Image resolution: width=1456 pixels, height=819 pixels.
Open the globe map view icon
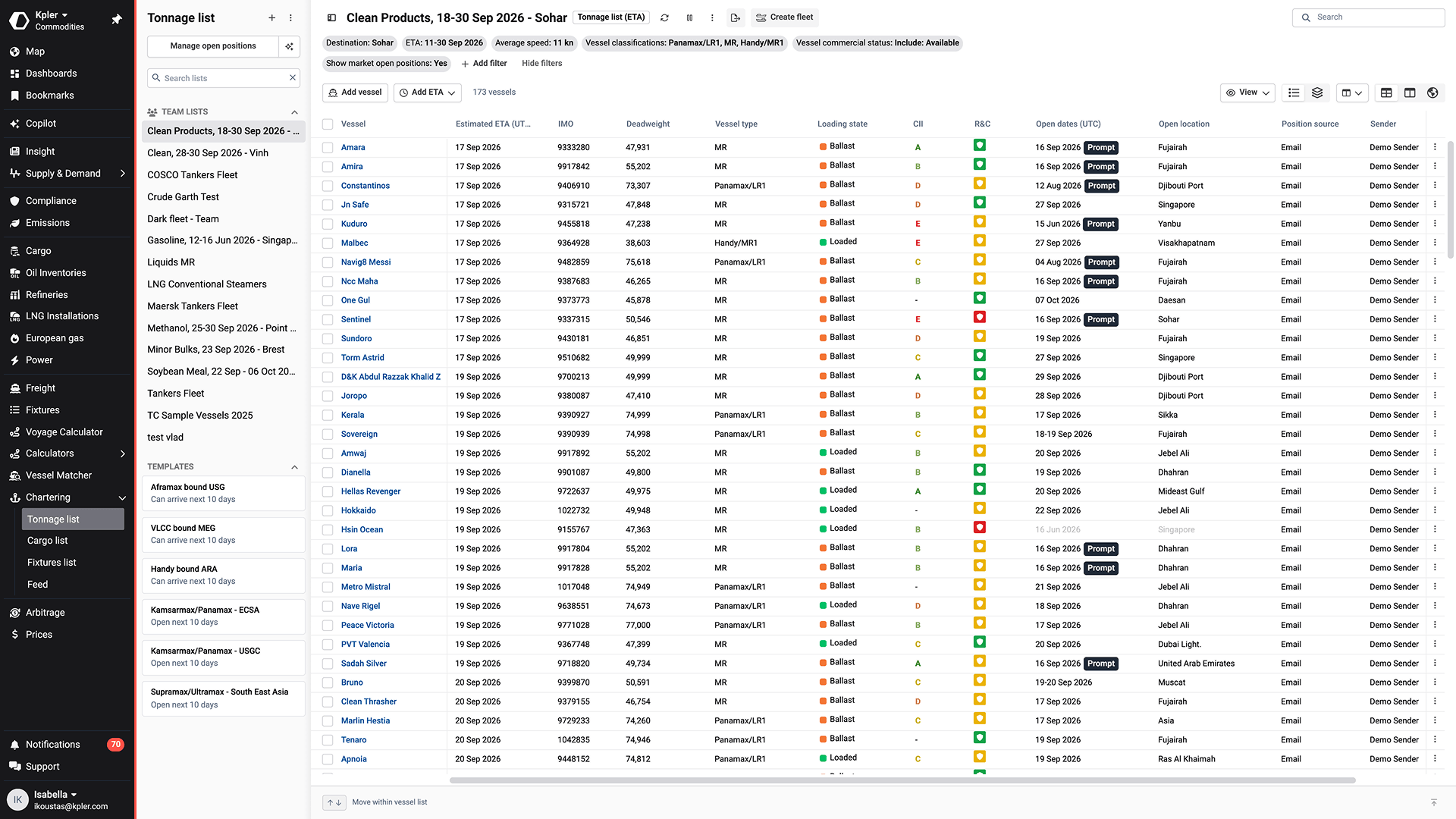tap(1432, 93)
